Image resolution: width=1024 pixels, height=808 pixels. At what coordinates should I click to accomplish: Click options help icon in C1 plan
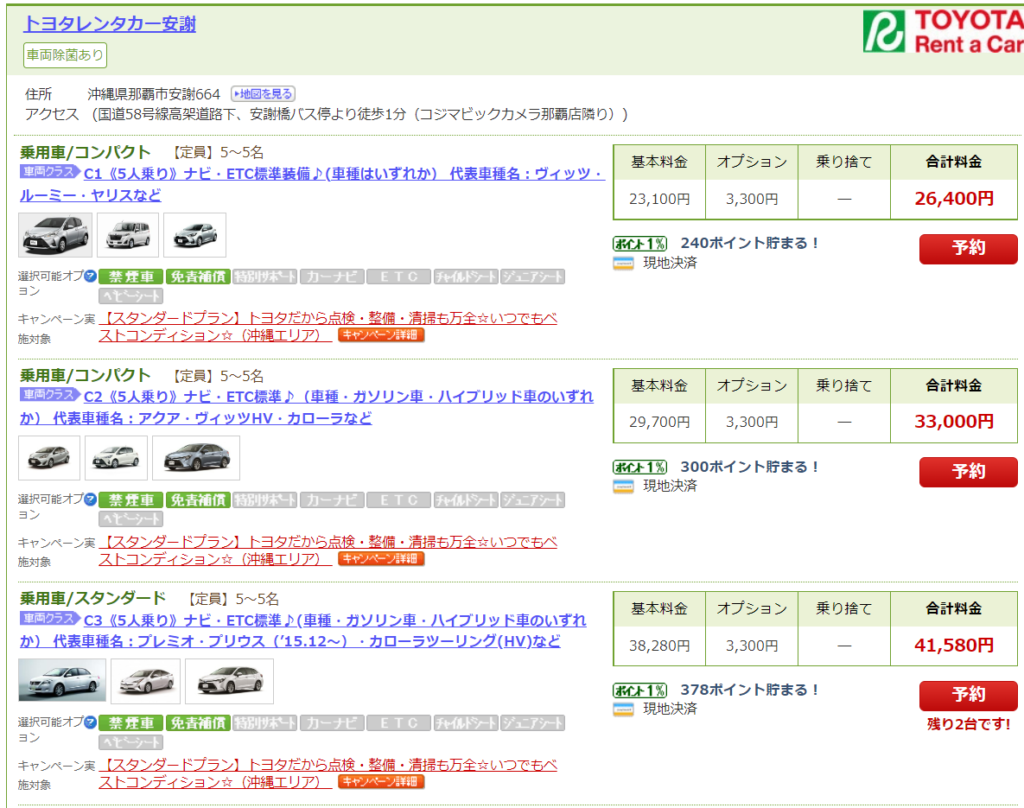click(91, 276)
